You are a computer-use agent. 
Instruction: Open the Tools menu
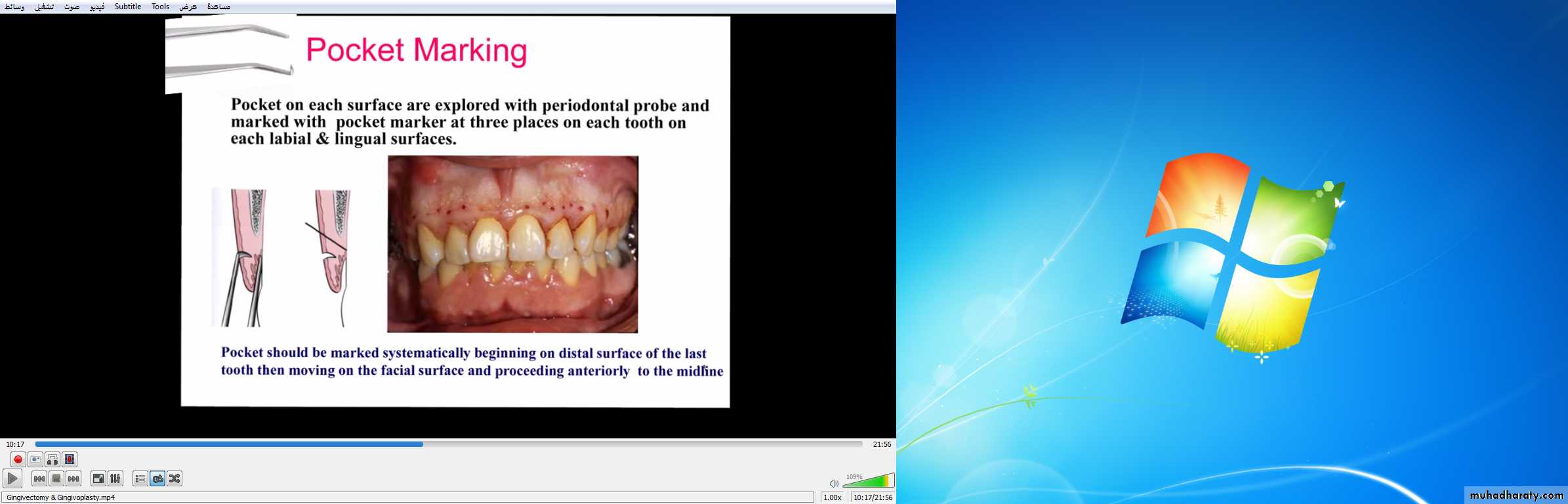click(x=160, y=7)
